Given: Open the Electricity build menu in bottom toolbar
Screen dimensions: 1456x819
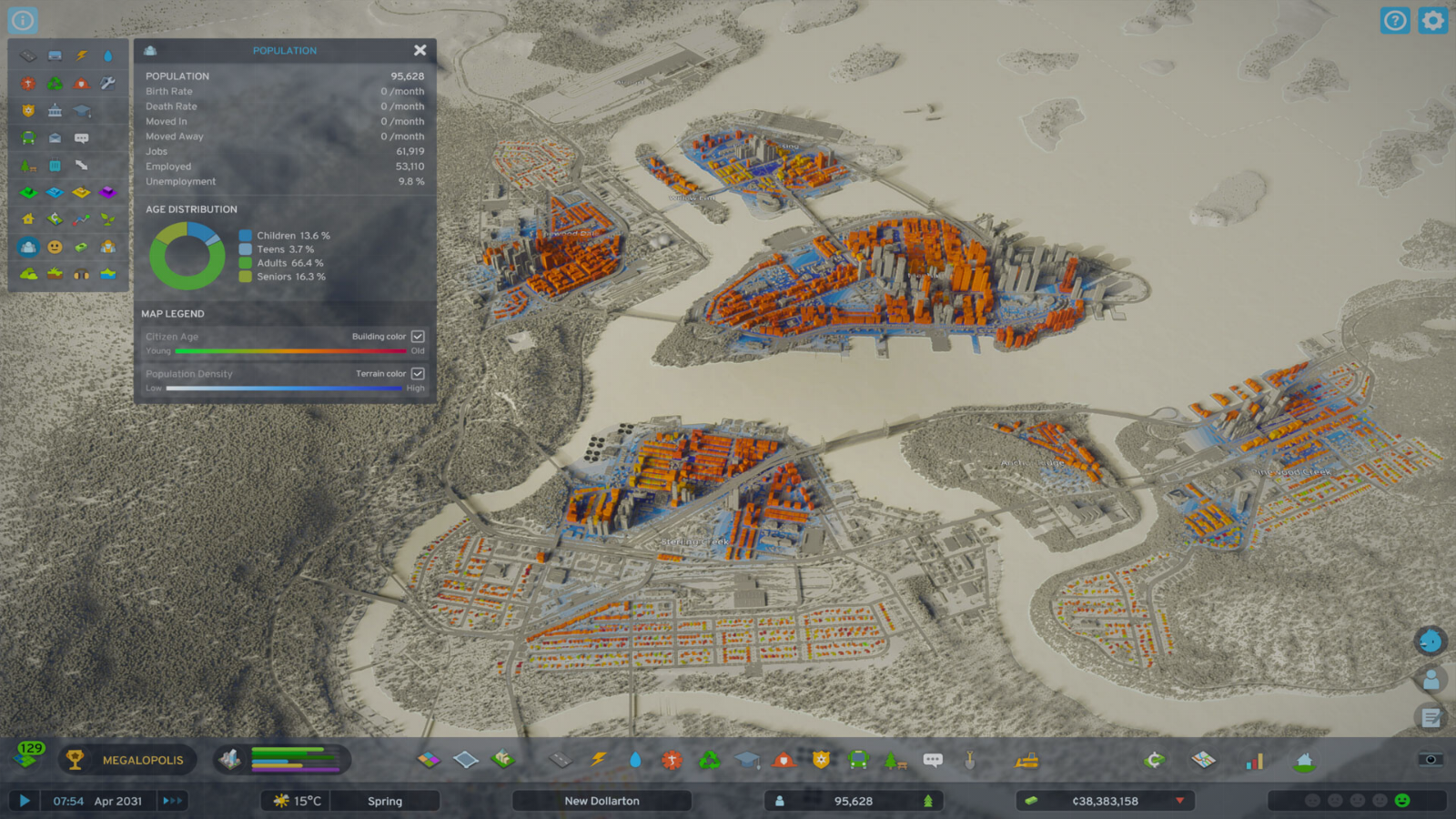Looking at the screenshot, I should [x=598, y=760].
